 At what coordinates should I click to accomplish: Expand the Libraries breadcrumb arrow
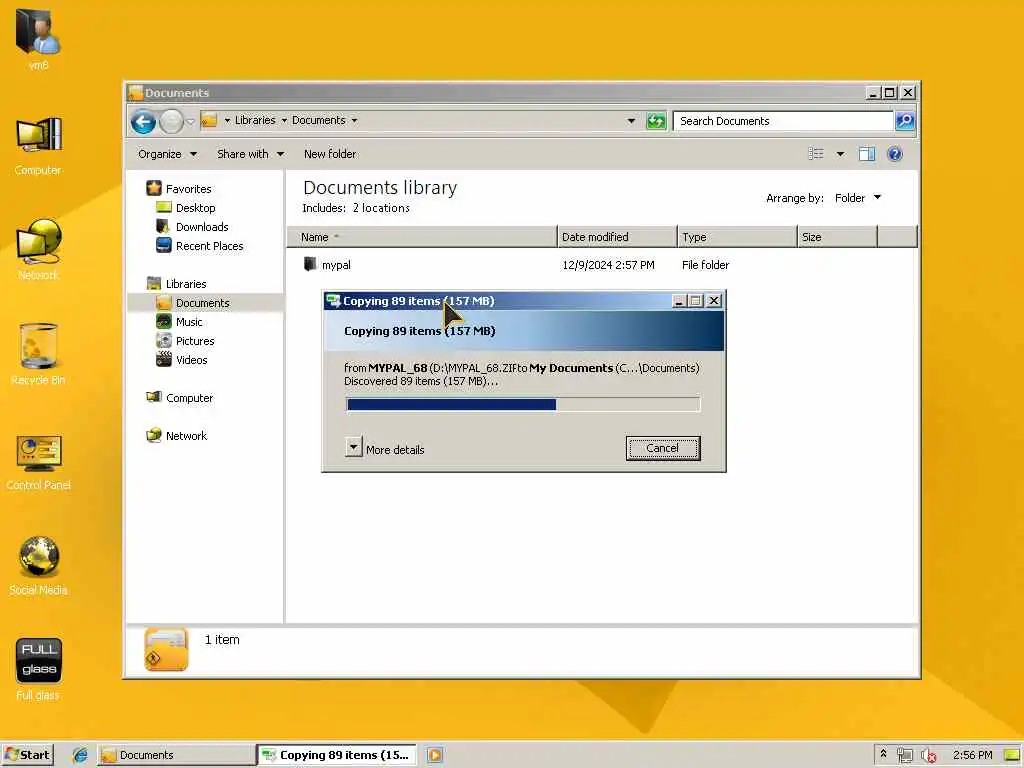pyautogui.click(x=284, y=120)
